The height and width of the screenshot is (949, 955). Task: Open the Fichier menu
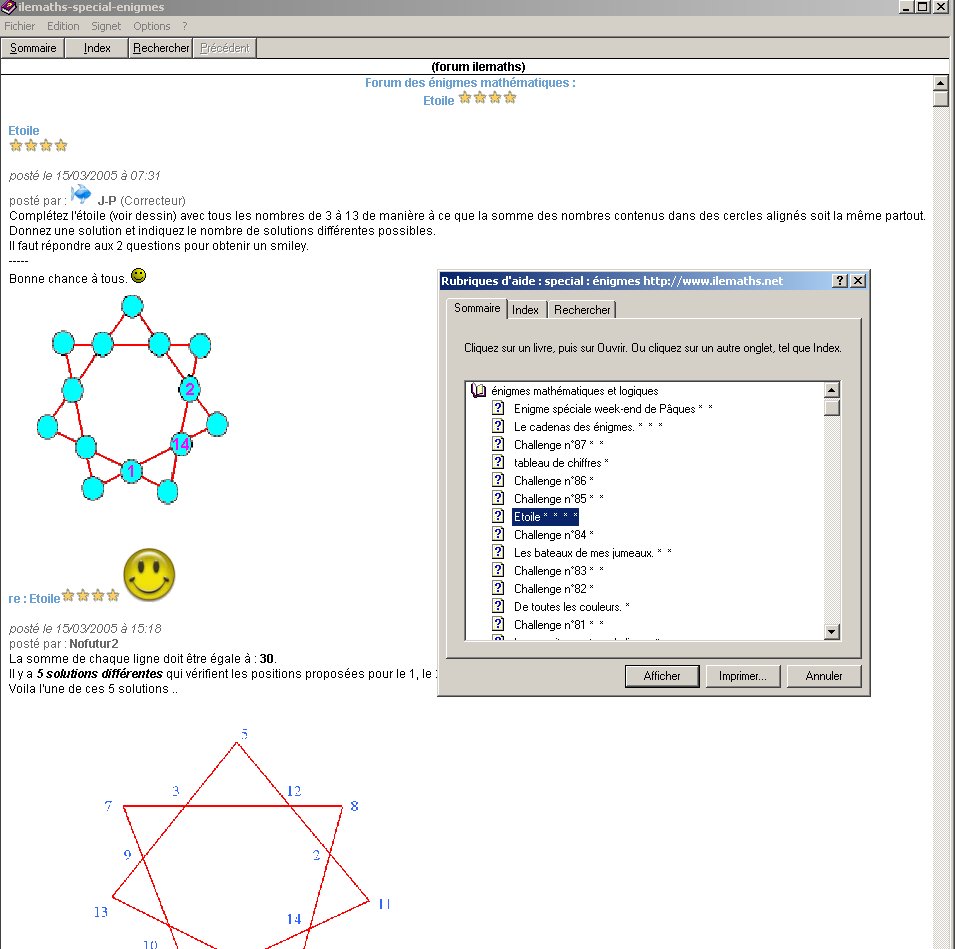pos(20,26)
